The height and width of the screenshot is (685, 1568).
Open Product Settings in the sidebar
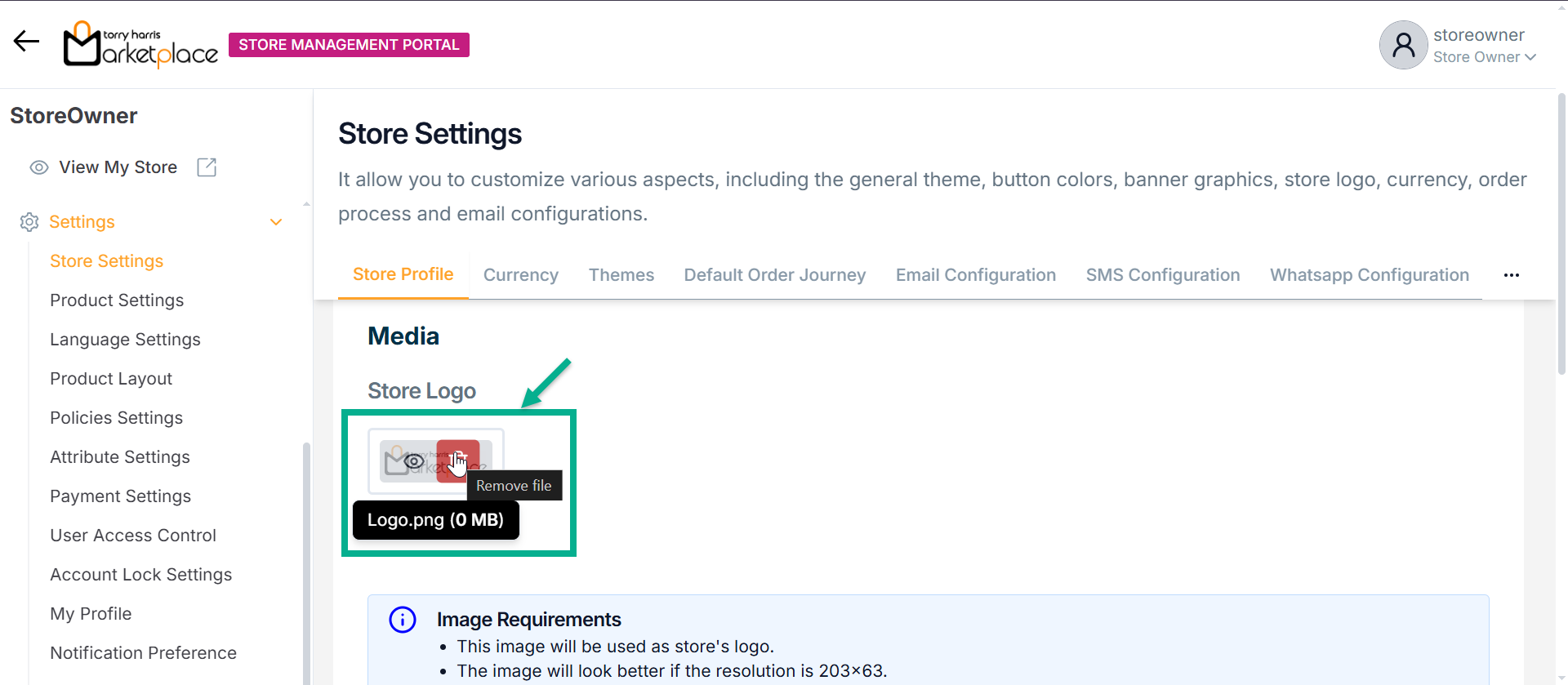(117, 300)
